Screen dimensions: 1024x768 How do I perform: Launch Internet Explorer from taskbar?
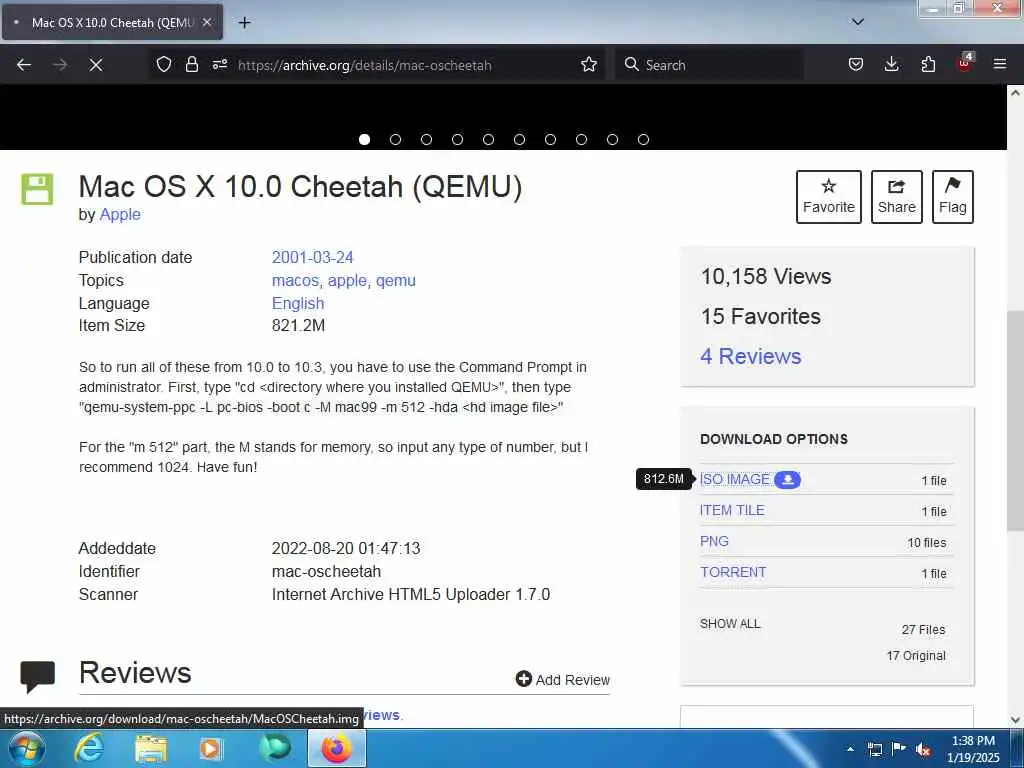coord(88,749)
